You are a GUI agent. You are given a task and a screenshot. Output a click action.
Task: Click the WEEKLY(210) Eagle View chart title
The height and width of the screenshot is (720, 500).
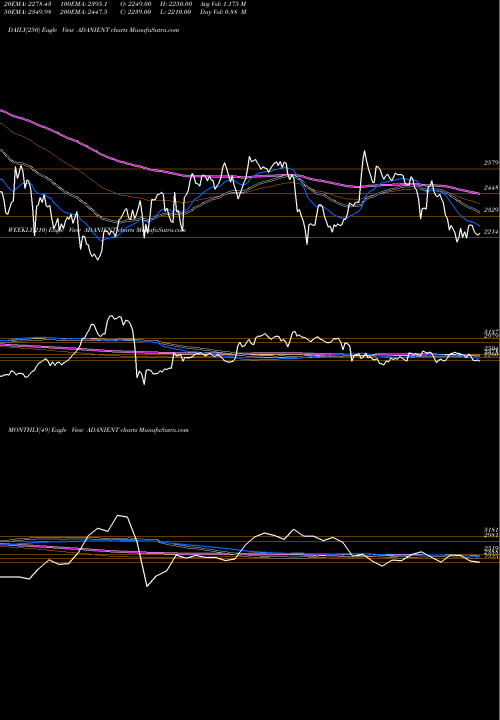tap(97, 230)
